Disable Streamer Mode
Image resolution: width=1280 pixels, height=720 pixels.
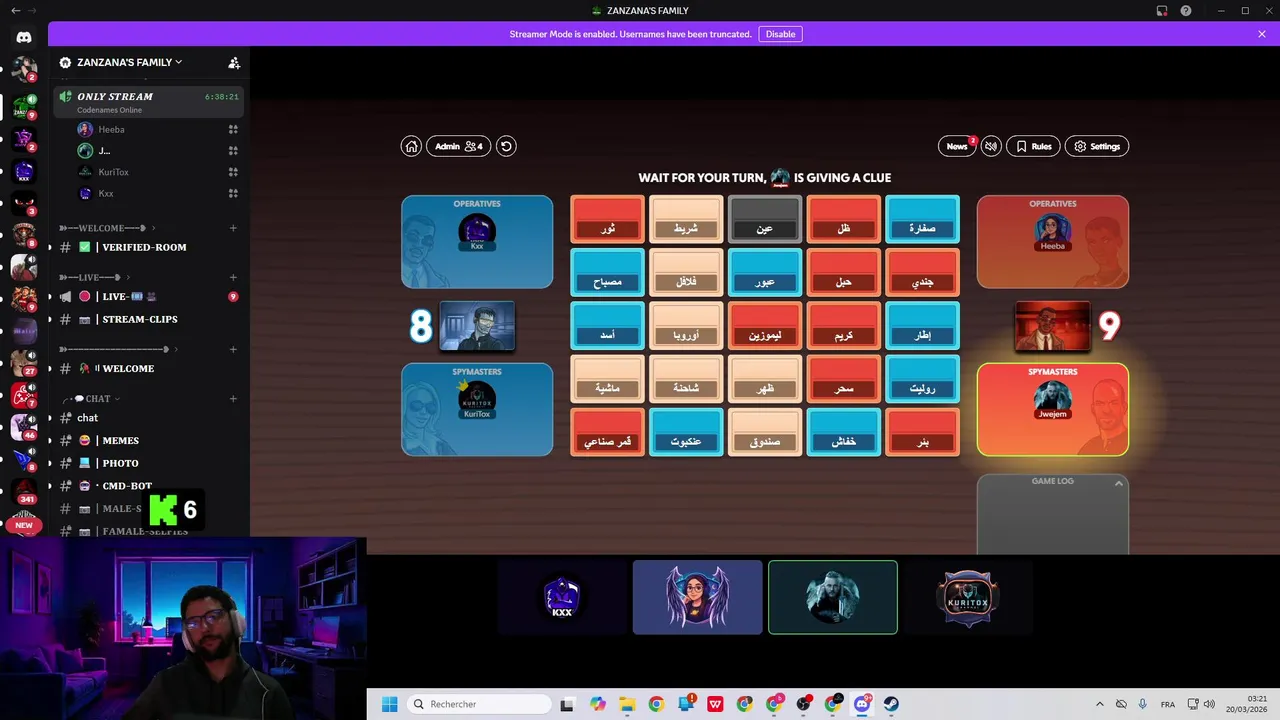point(780,34)
